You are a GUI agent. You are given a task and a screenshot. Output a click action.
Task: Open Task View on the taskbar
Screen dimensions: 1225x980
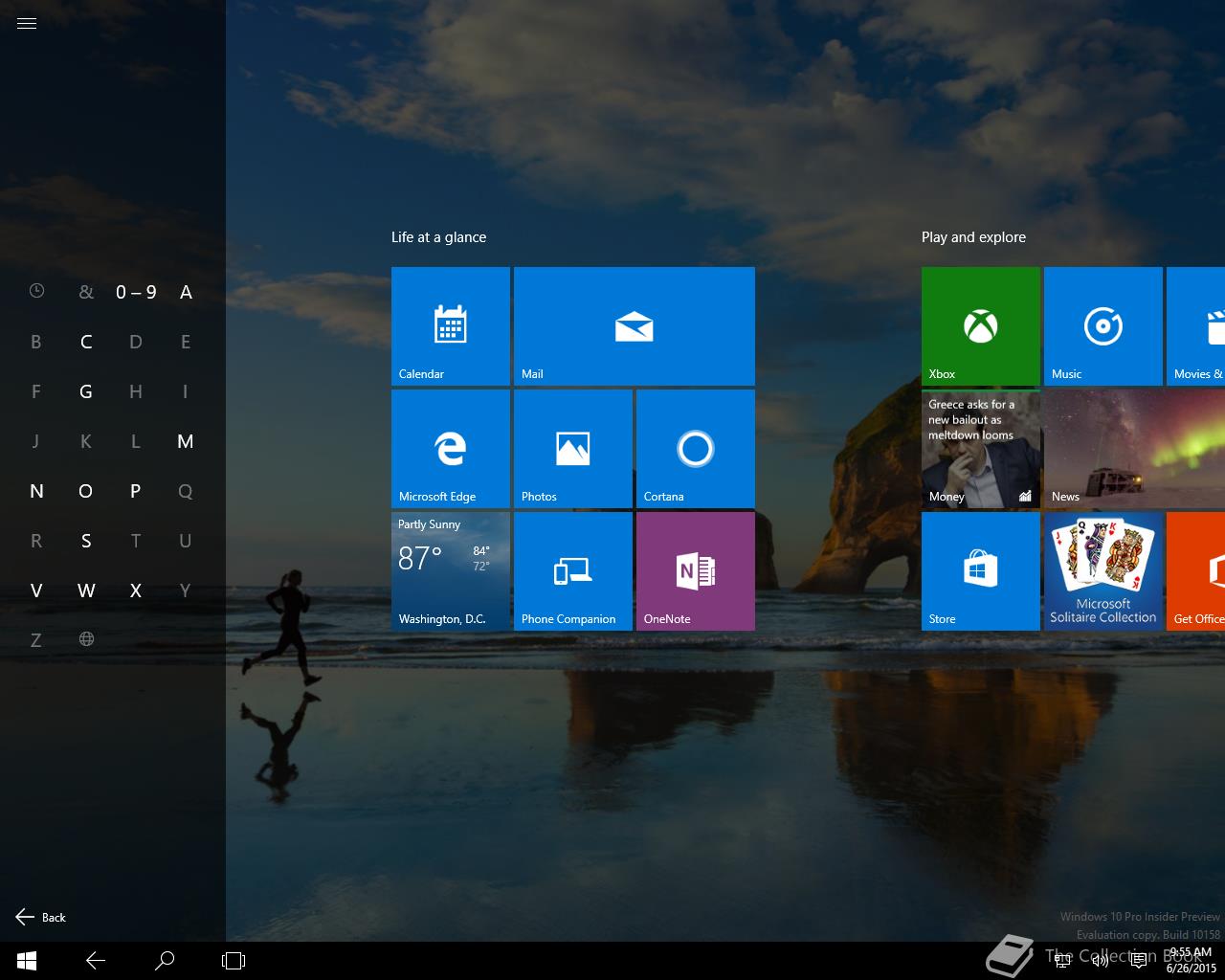[x=234, y=961]
